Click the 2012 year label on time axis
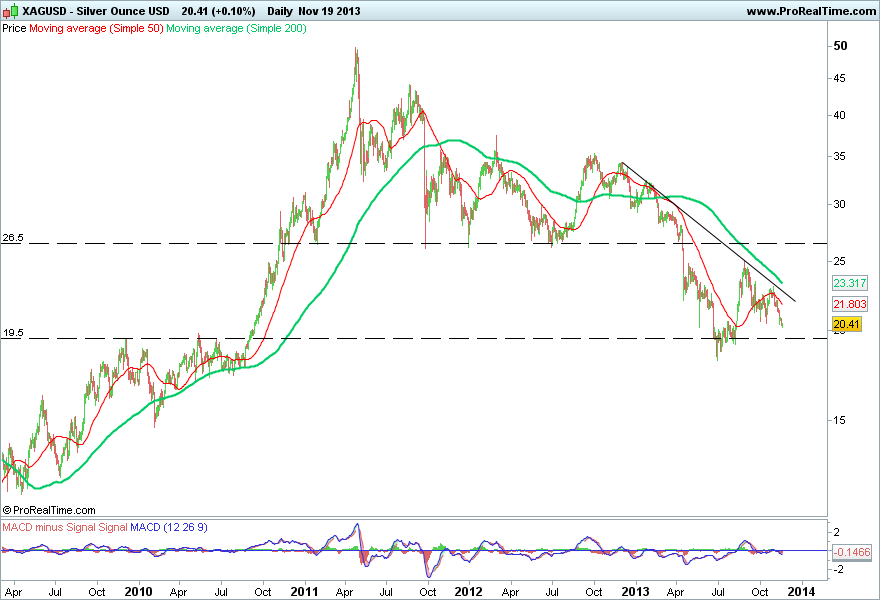The height and width of the screenshot is (600, 880). click(468, 592)
